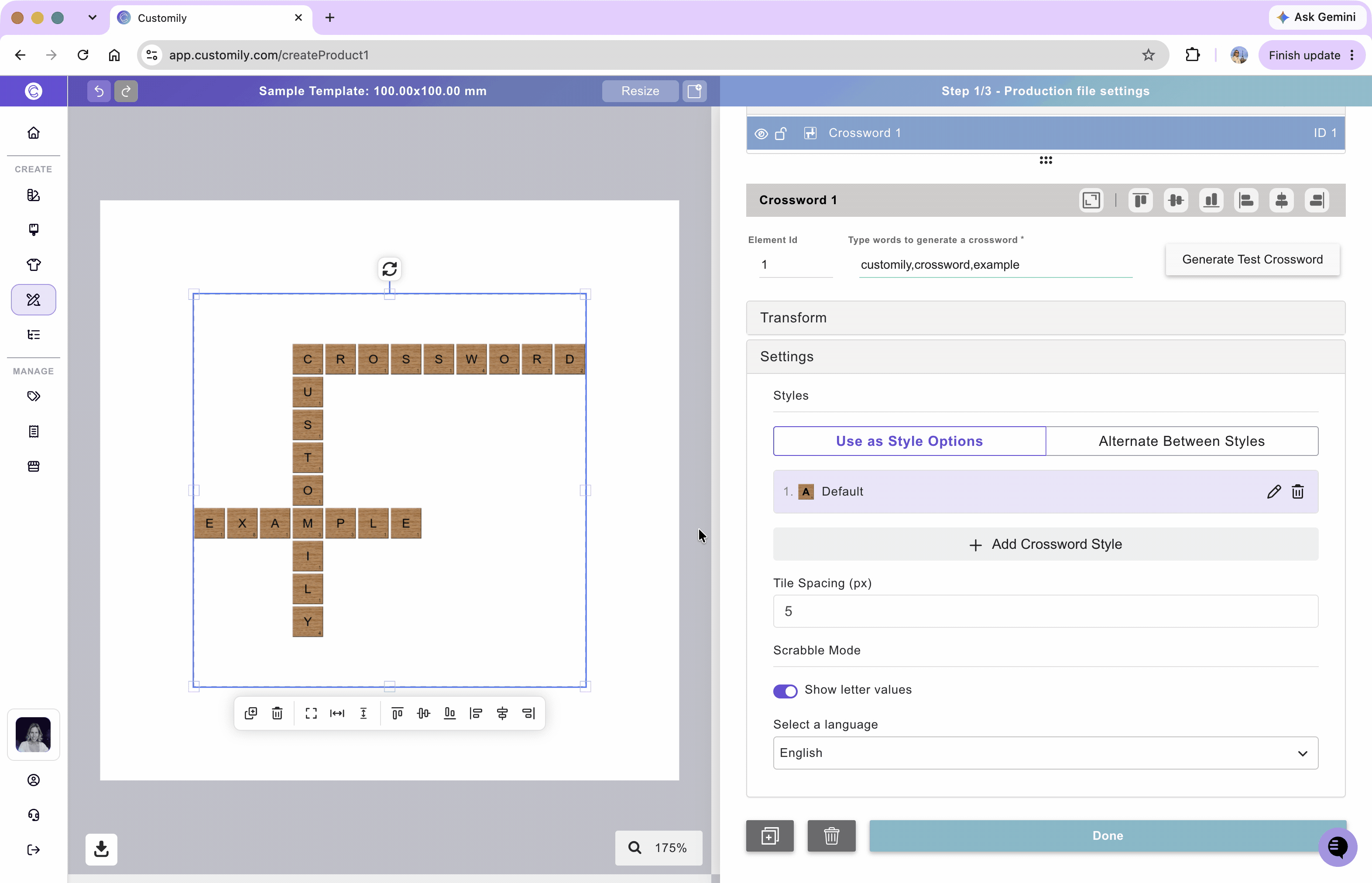This screenshot has width=1372, height=883.
Task: Toggle the Show letter values switch
Action: click(x=785, y=691)
